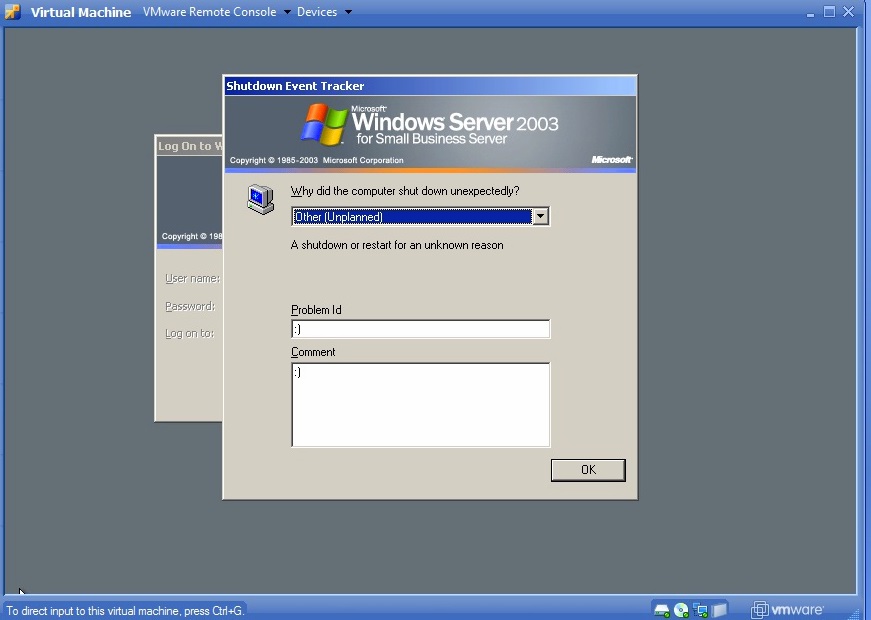Maximize the VMware Remote Console window

[x=829, y=12]
